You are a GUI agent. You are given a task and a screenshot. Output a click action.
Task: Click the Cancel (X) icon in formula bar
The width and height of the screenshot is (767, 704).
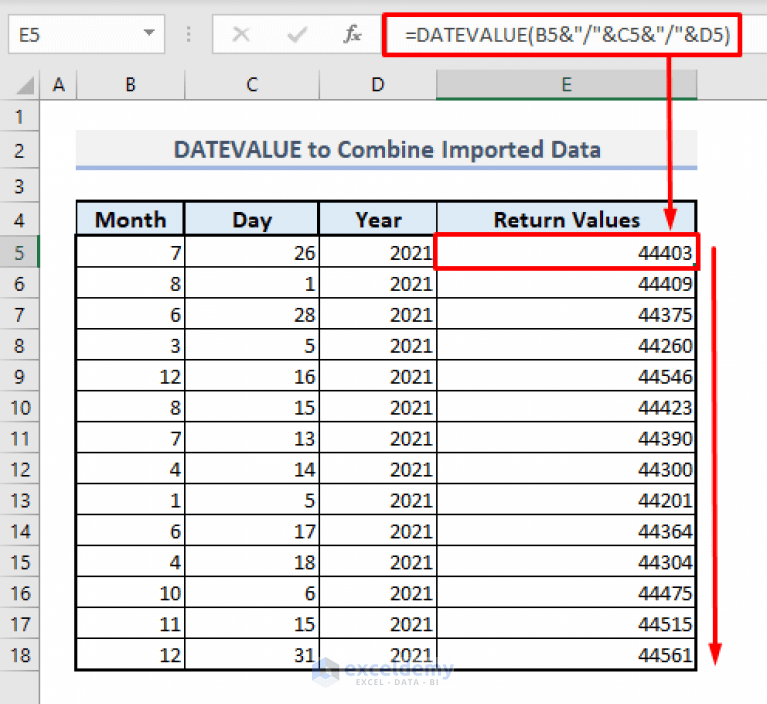[241, 35]
